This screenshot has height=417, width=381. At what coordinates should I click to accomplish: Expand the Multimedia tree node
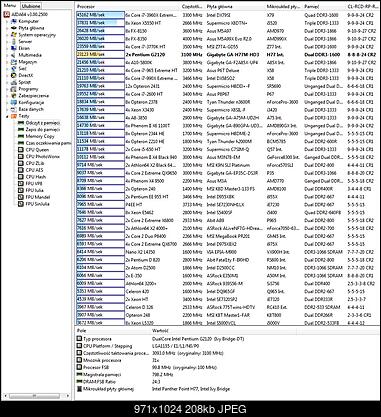[7, 55]
